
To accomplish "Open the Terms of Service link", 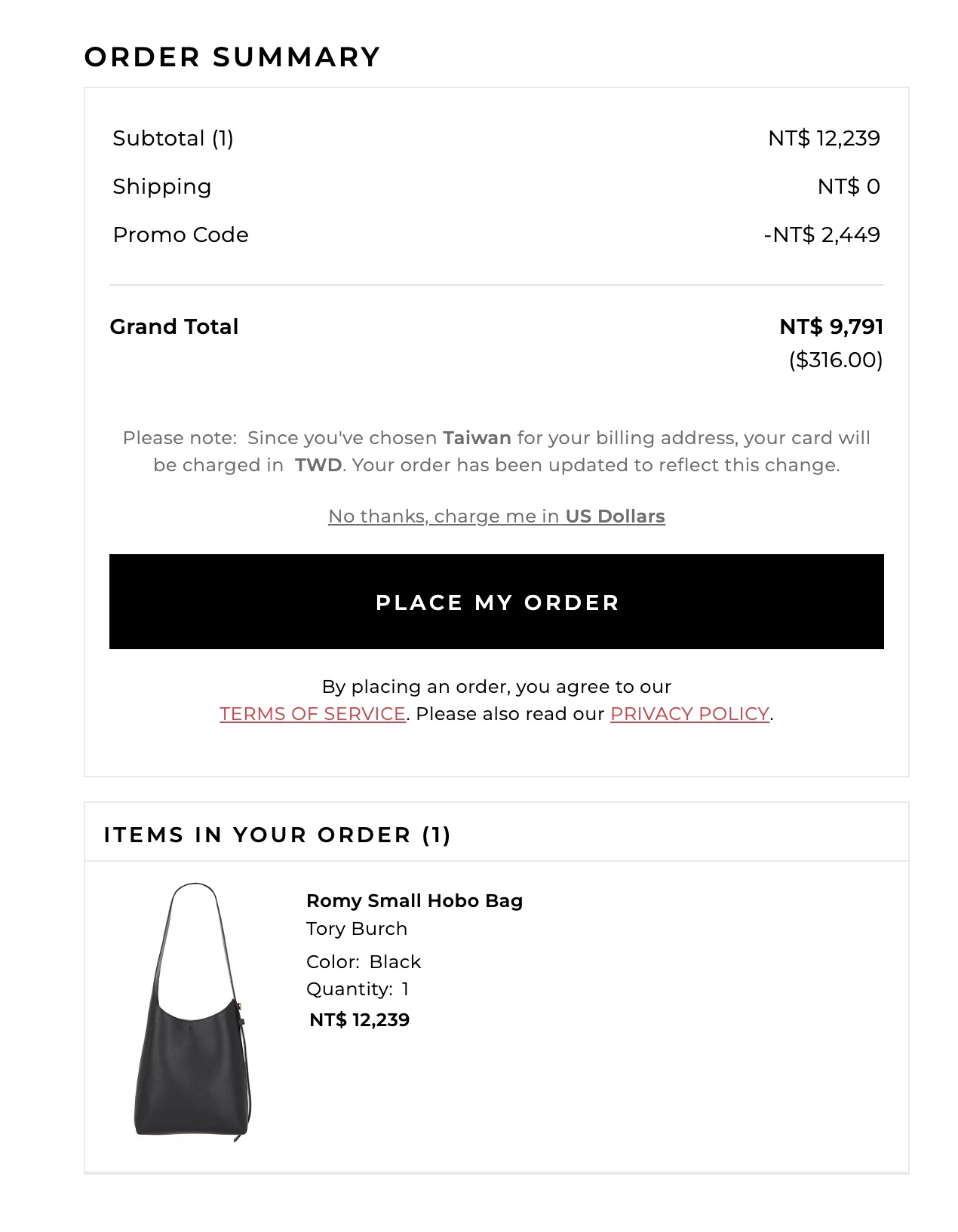I will pos(312,714).
